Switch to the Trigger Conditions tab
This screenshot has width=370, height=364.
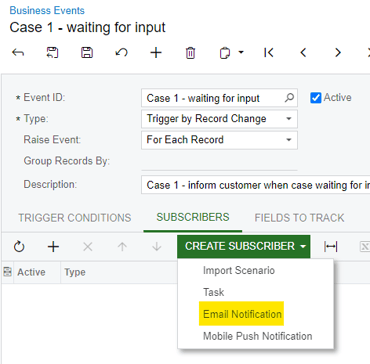coord(74,218)
